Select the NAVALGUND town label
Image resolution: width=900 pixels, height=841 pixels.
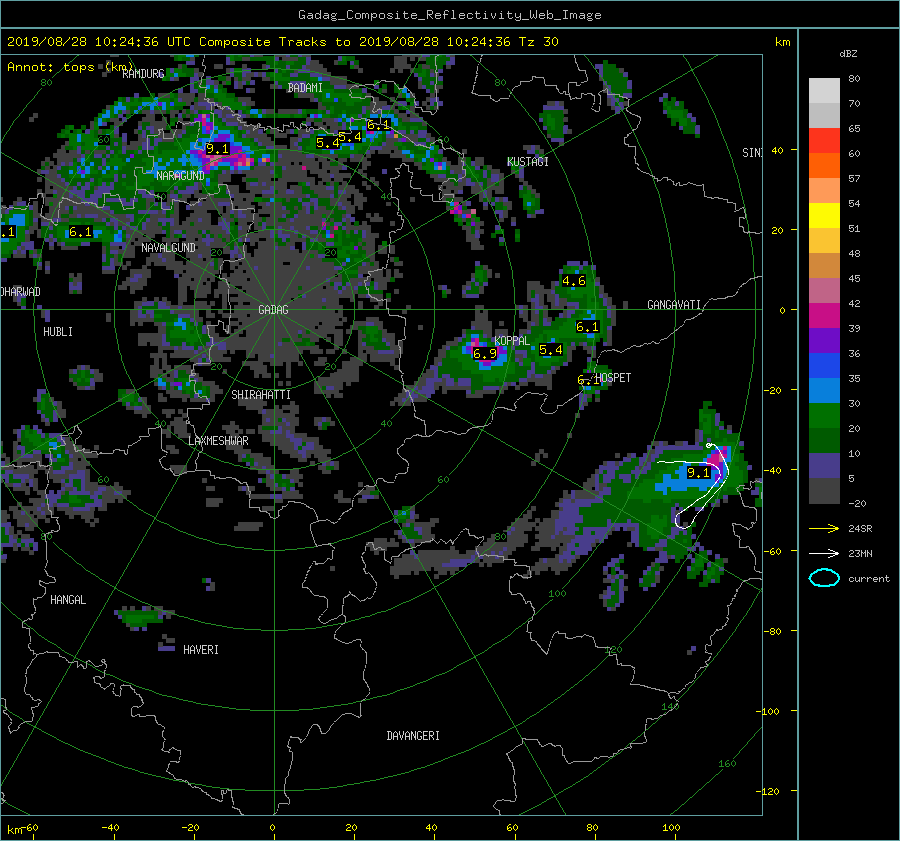(168, 248)
